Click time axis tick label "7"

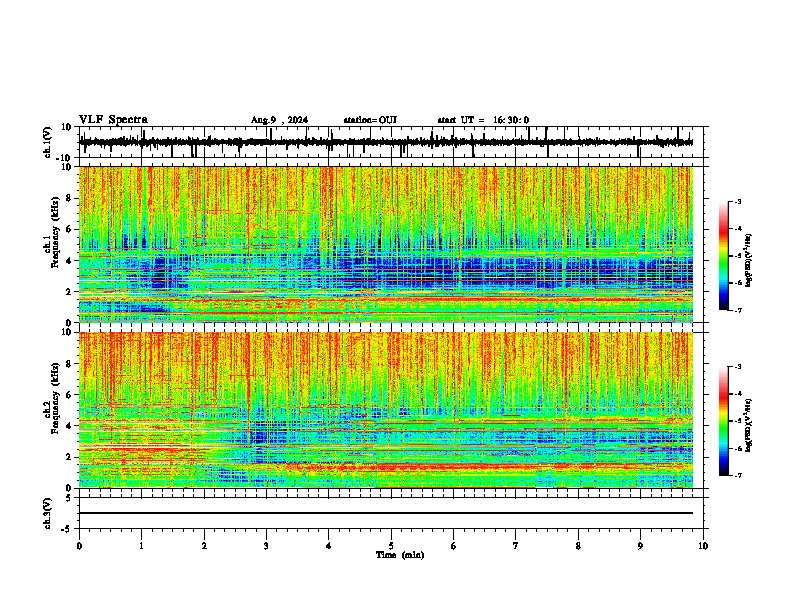tap(516, 546)
